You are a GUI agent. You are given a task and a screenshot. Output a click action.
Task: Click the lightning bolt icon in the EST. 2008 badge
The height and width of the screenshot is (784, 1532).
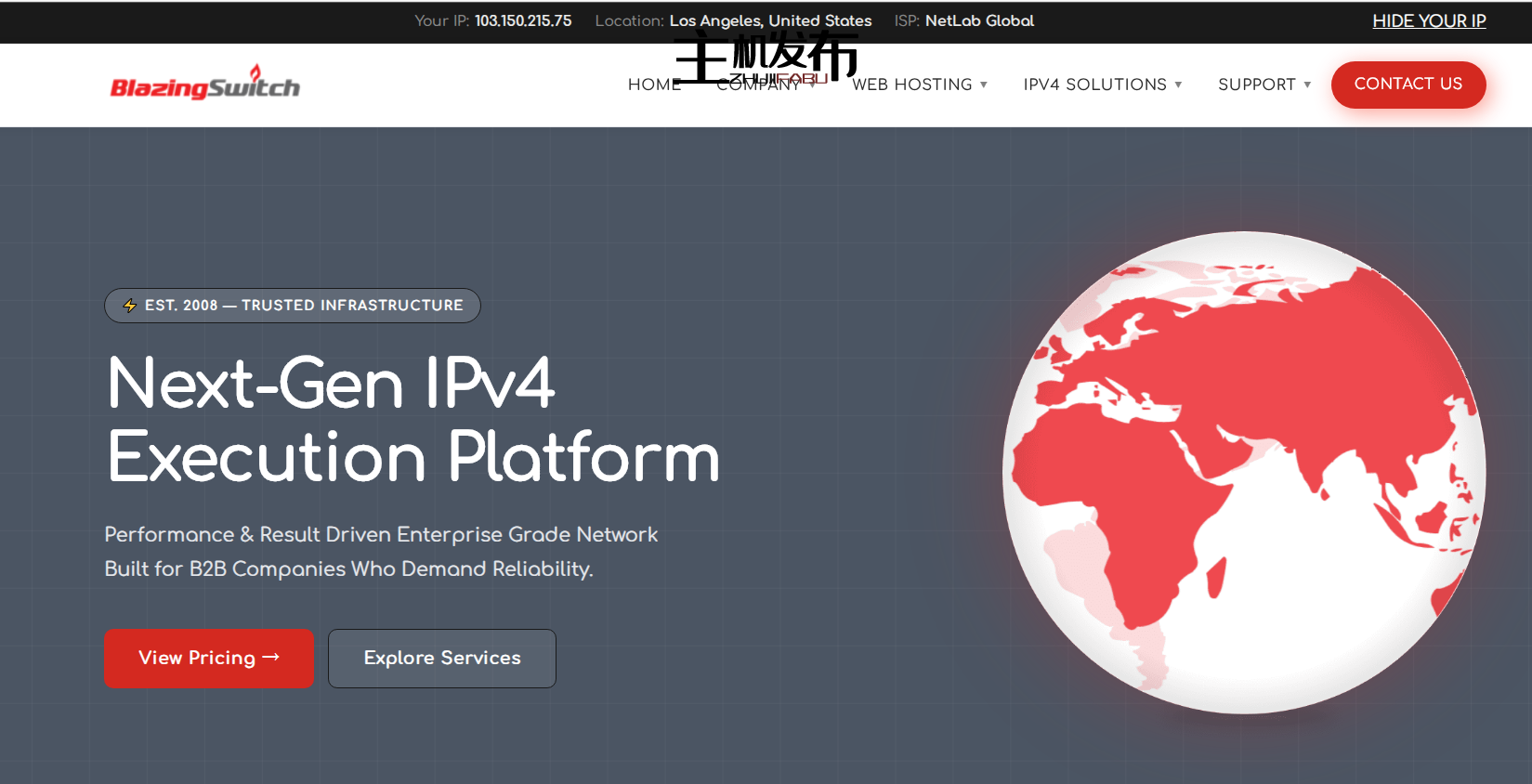coord(130,306)
